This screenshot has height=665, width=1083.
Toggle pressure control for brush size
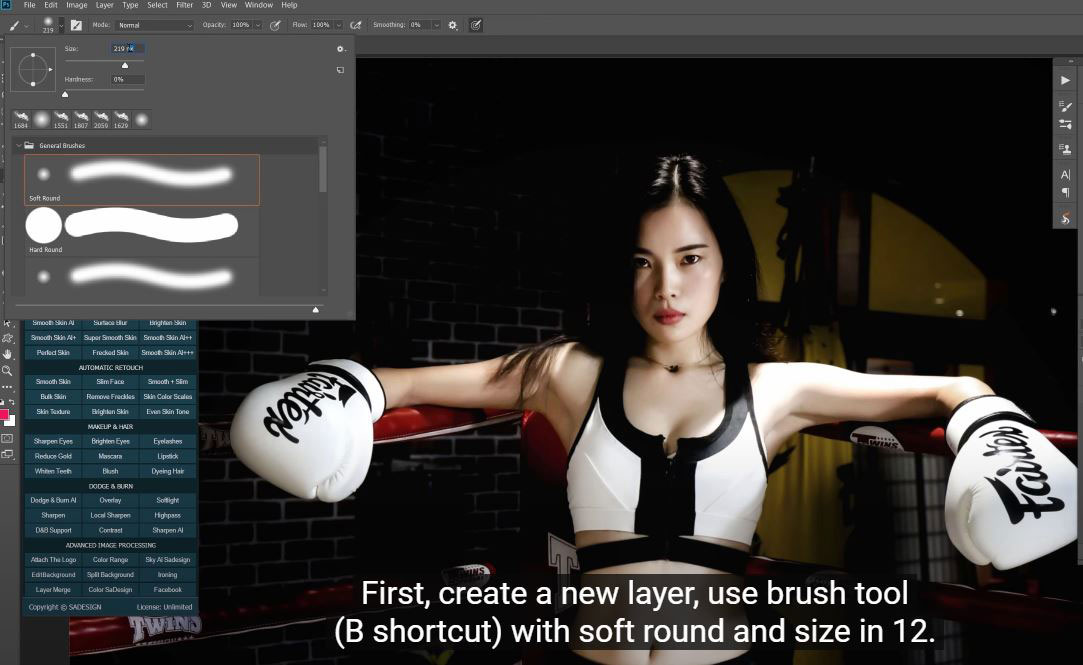(x=476, y=25)
